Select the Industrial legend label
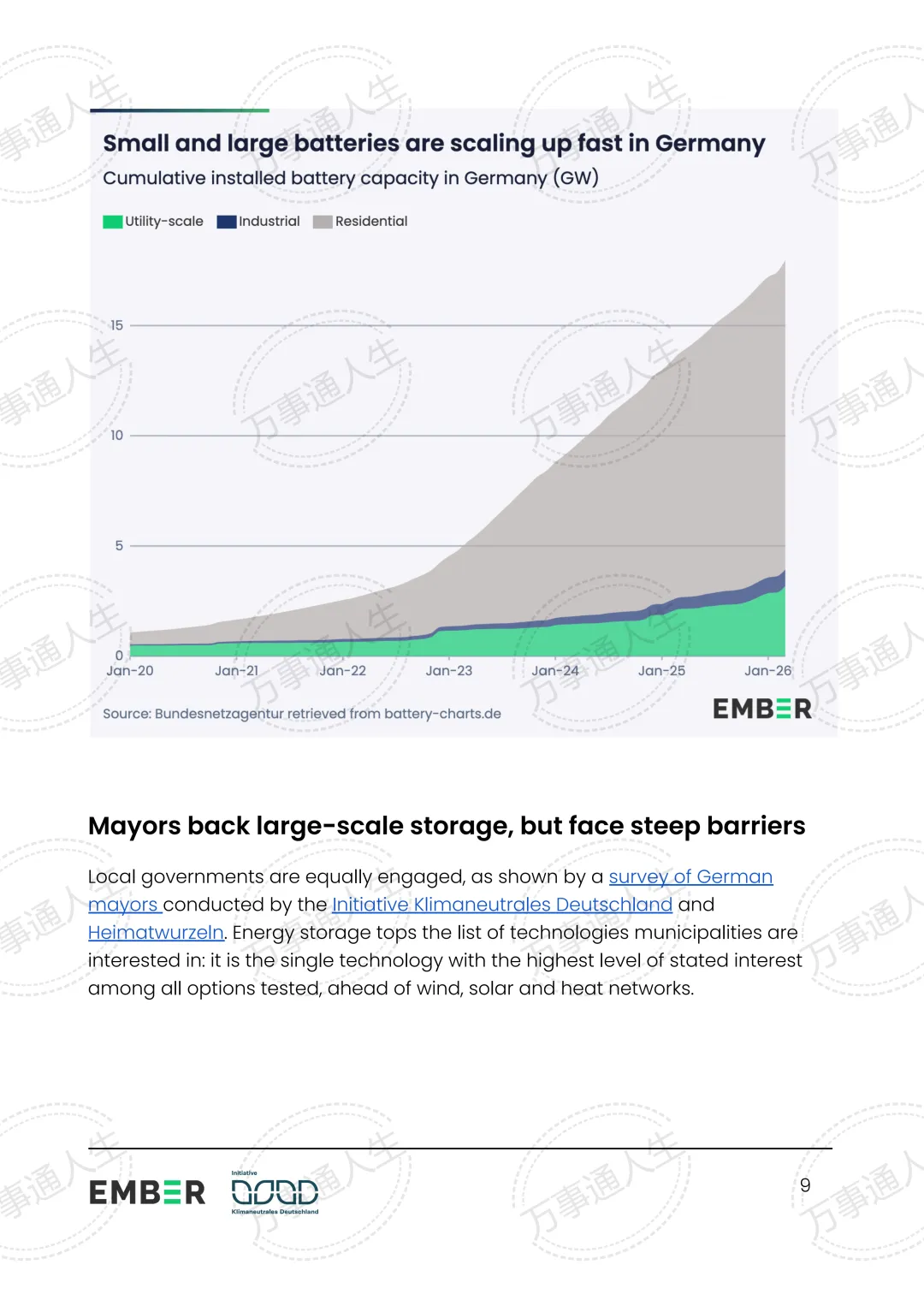This screenshot has width=924, height=1306. point(269,221)
